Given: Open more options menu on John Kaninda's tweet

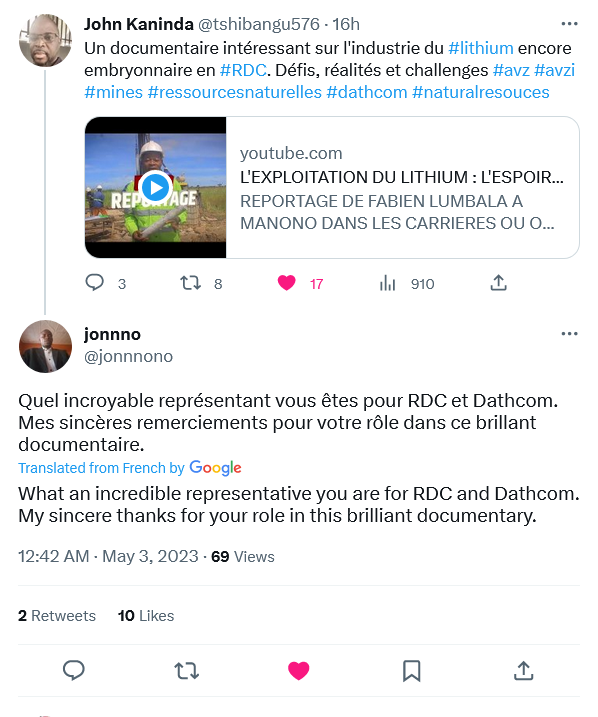Looking at the screenshot, I should 569,24.
